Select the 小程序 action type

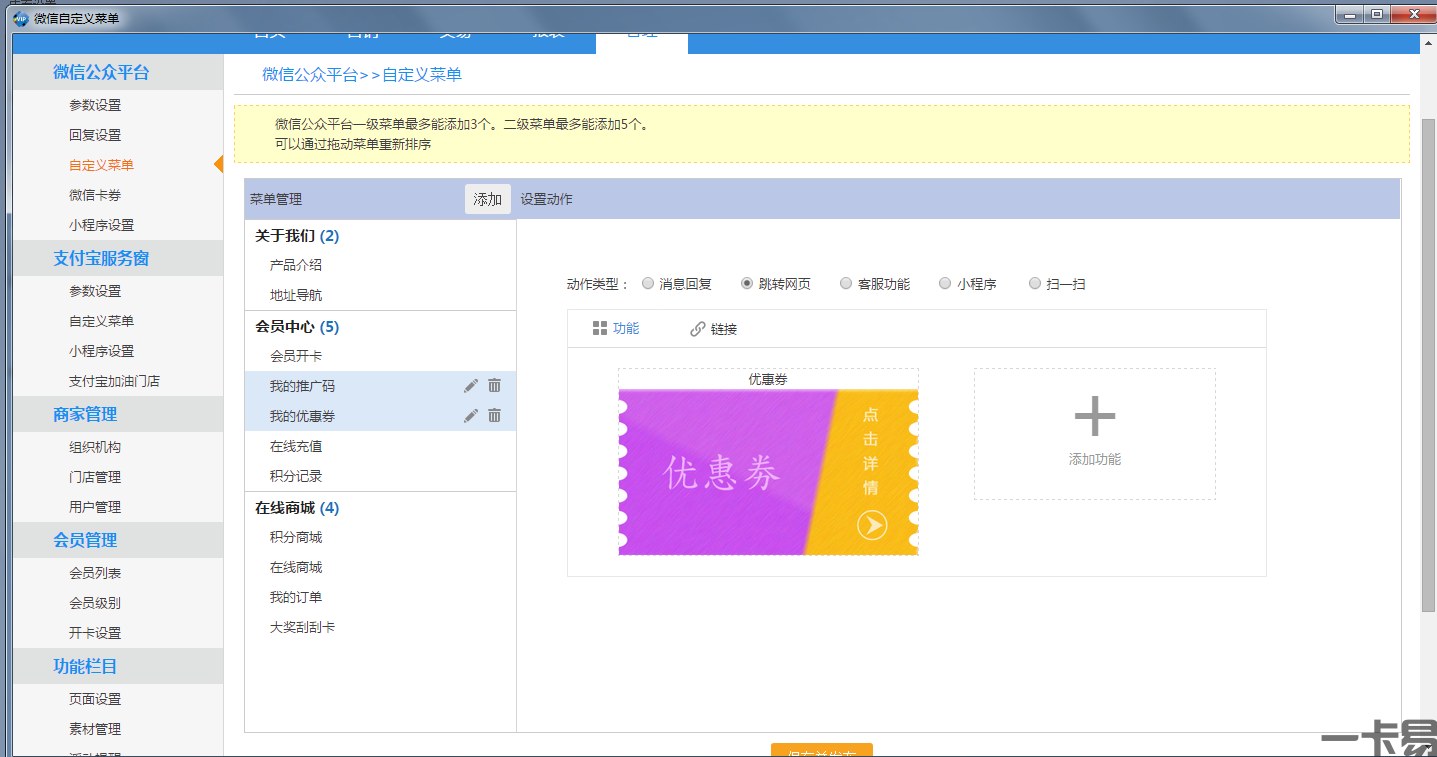click(x=945, y=284)
